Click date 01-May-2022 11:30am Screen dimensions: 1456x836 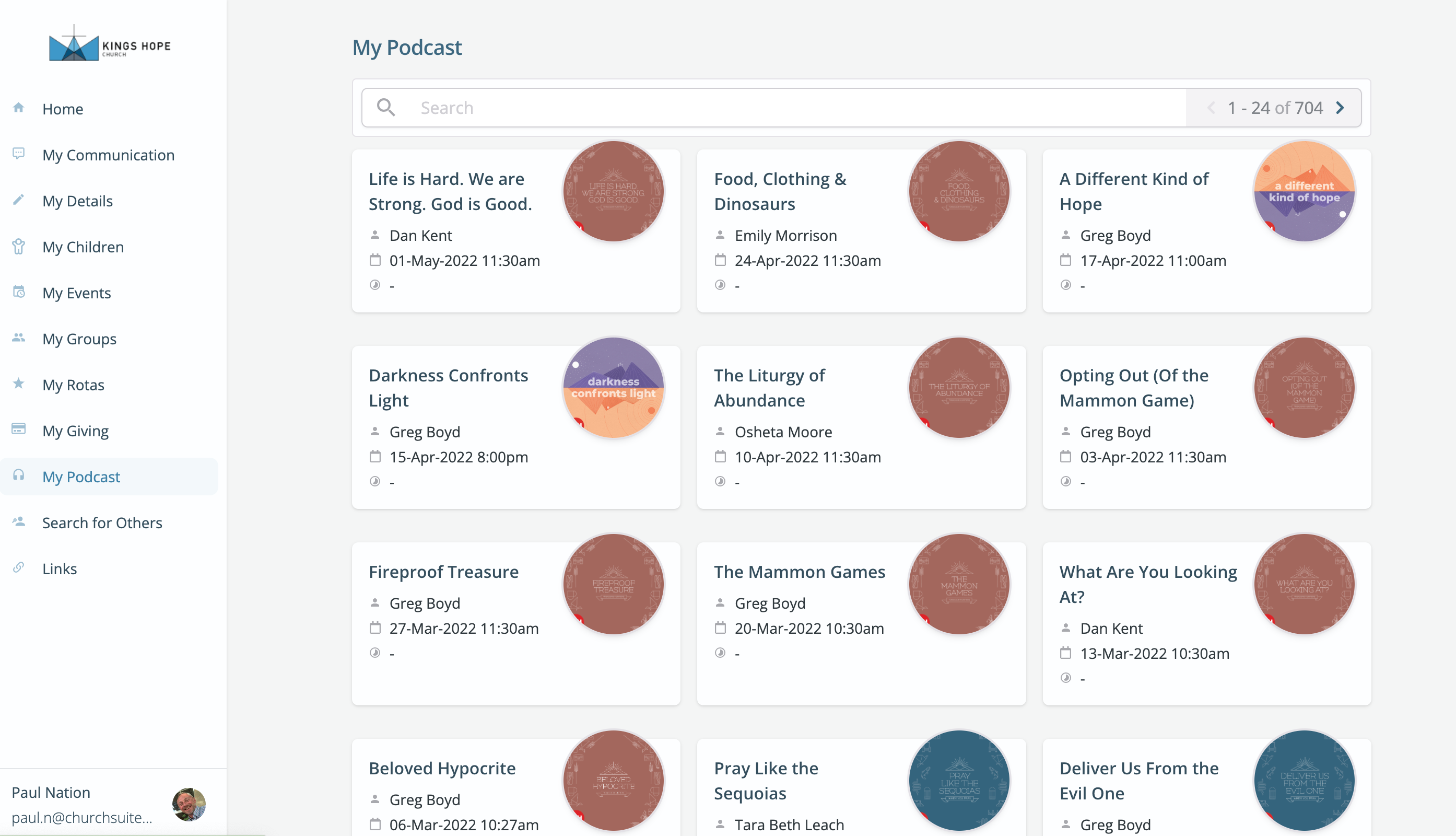(x=464, y=260)
